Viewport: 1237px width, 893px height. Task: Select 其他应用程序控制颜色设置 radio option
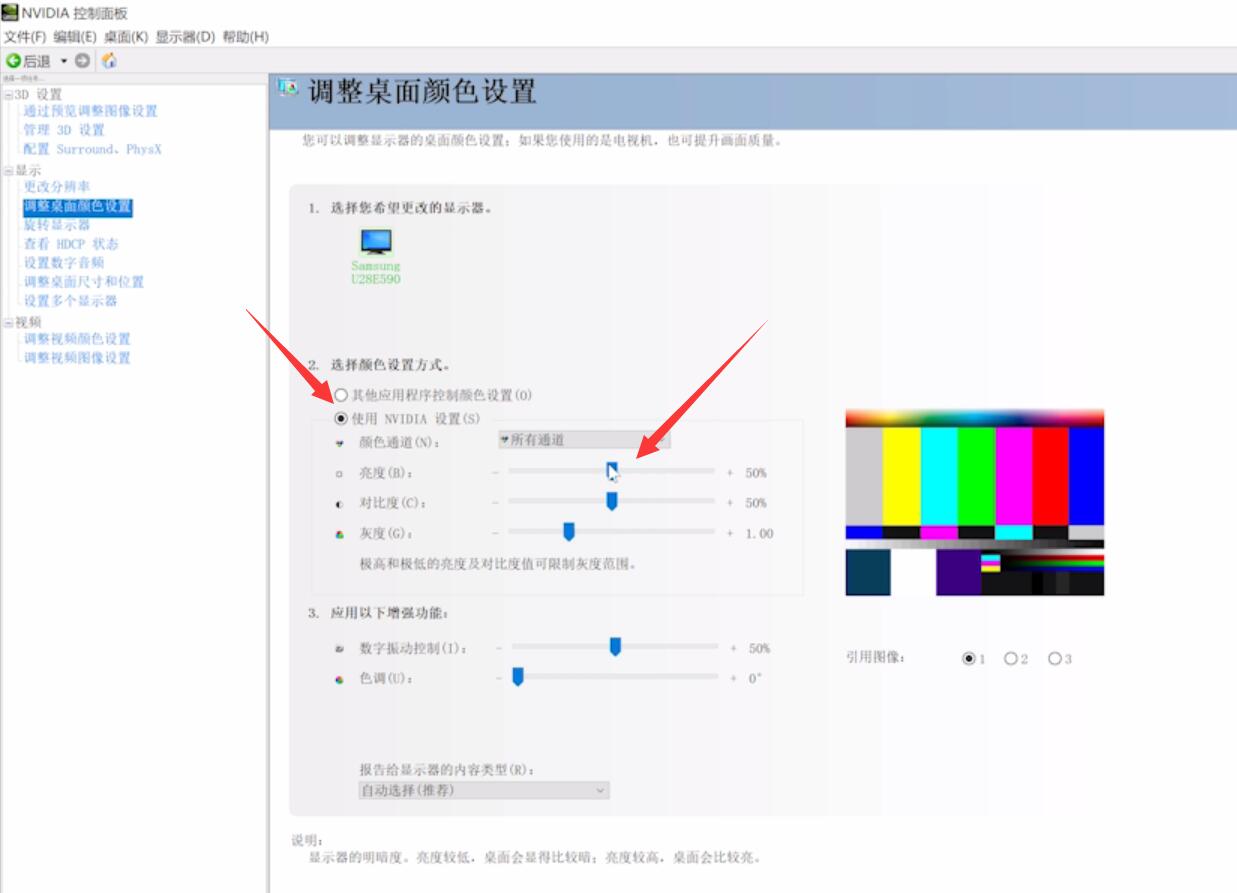tap(341, 393)
